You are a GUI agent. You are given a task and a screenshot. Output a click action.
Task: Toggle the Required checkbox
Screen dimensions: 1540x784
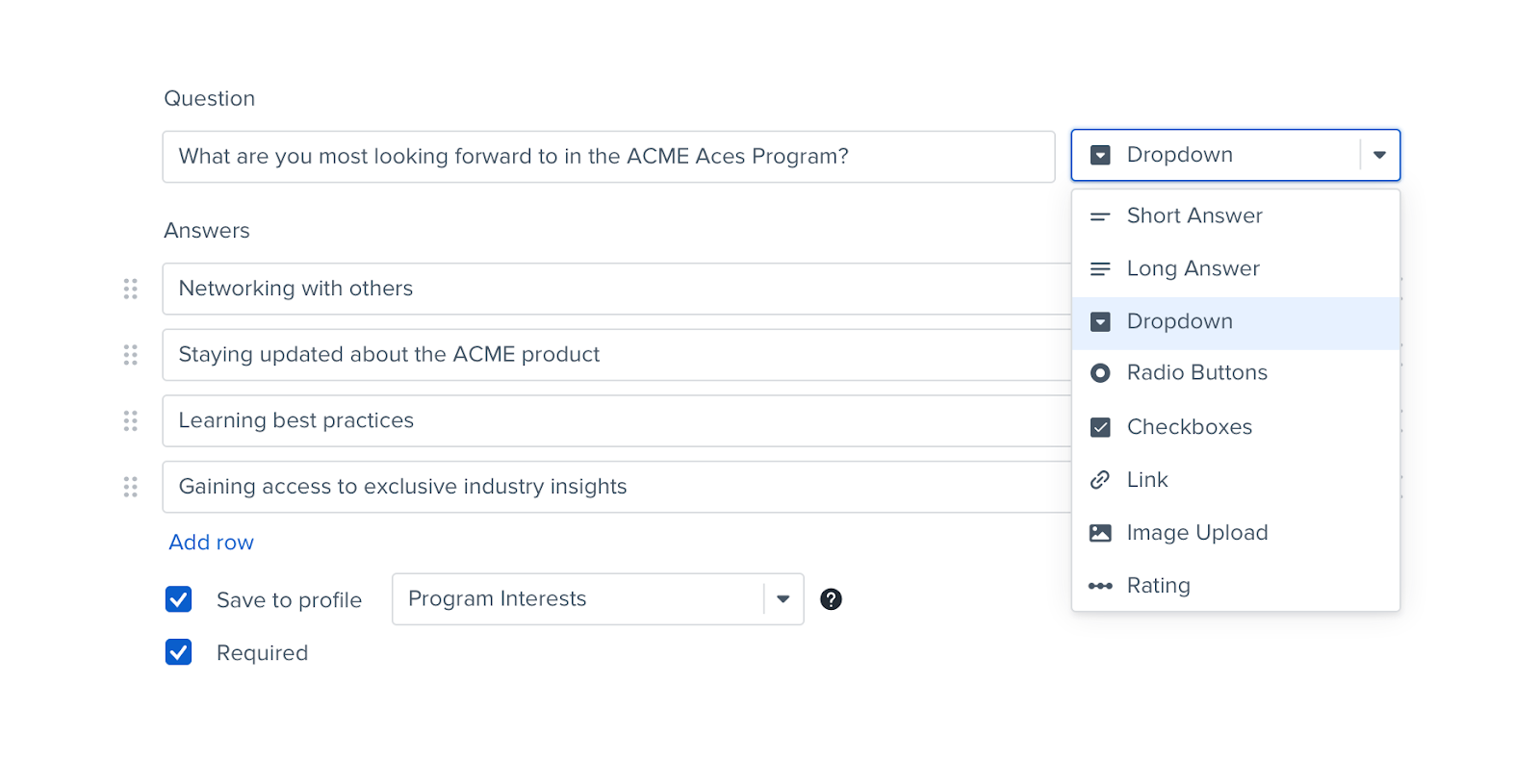click(x=179, y=652)
